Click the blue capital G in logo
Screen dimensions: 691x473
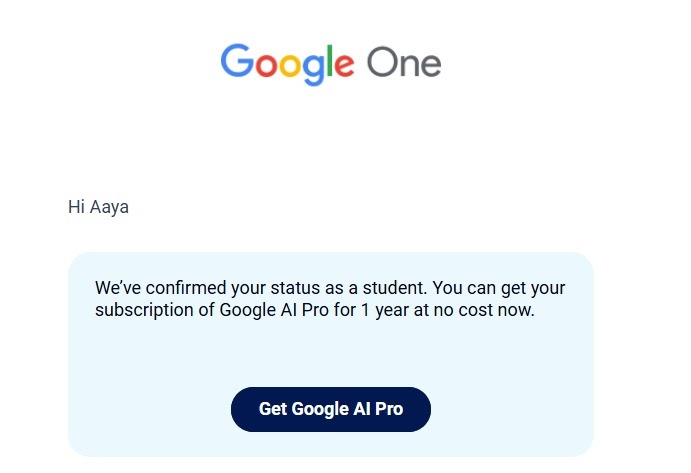[x=237, y=60]
